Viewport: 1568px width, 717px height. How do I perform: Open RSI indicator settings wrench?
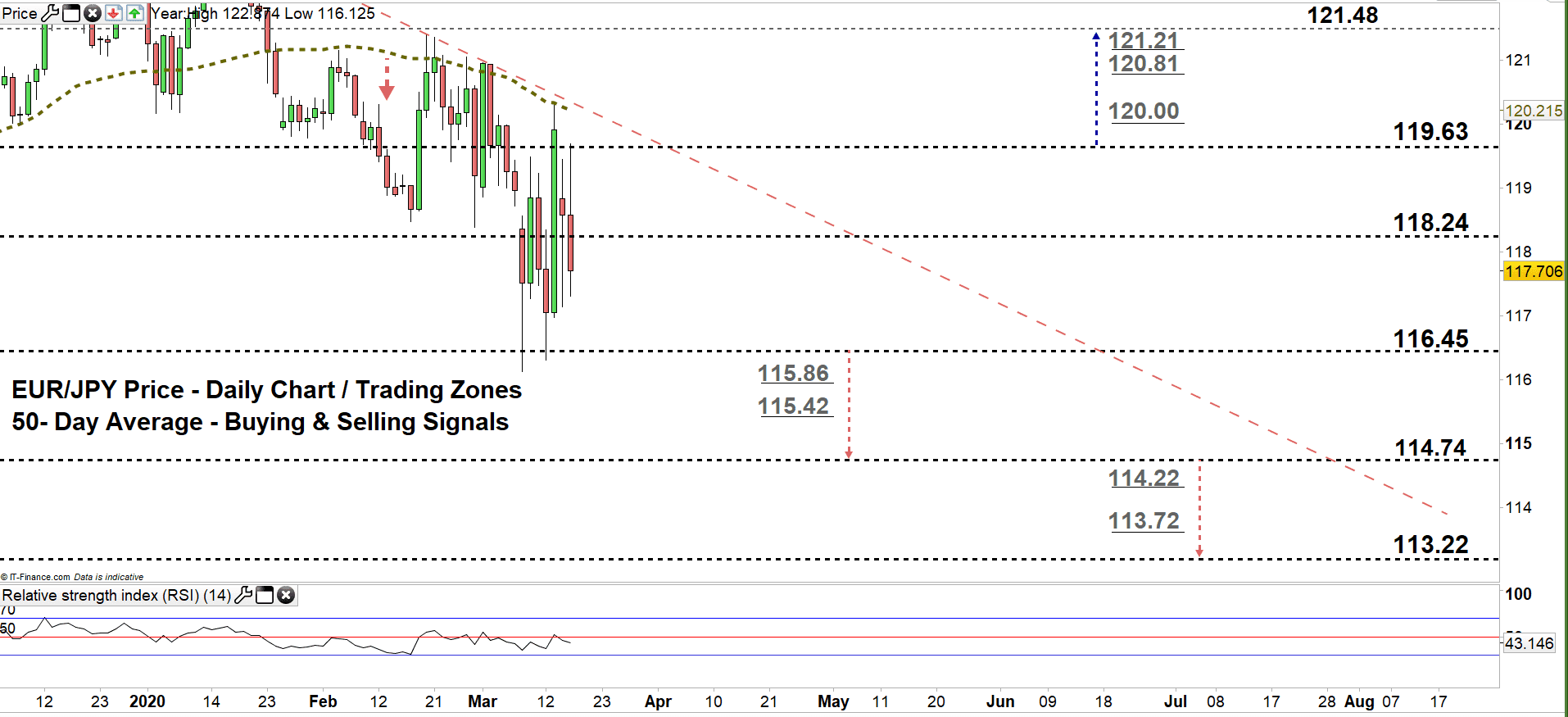[x=243, y=595]
